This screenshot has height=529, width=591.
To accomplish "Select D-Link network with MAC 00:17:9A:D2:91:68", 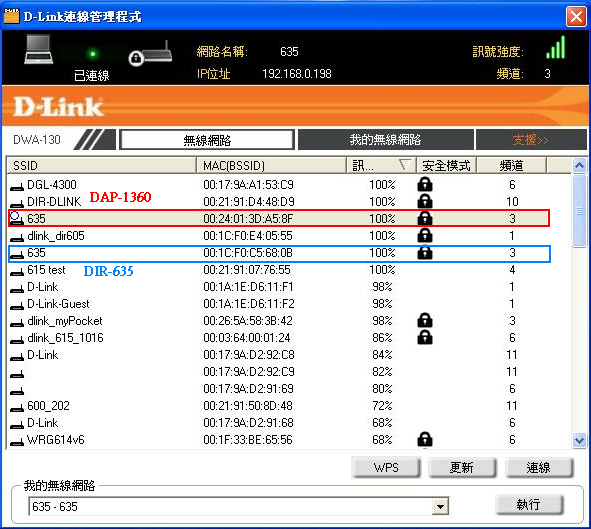I will click(x=279, y=423).
